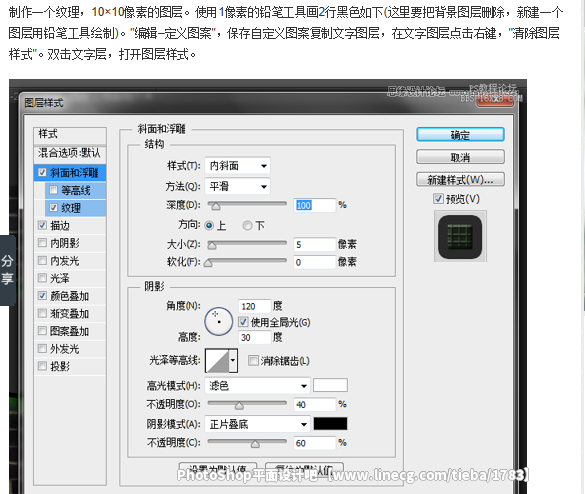Click the 角度 value field 120
Viewport: 585px width, 494px height.
click(254, 306)
